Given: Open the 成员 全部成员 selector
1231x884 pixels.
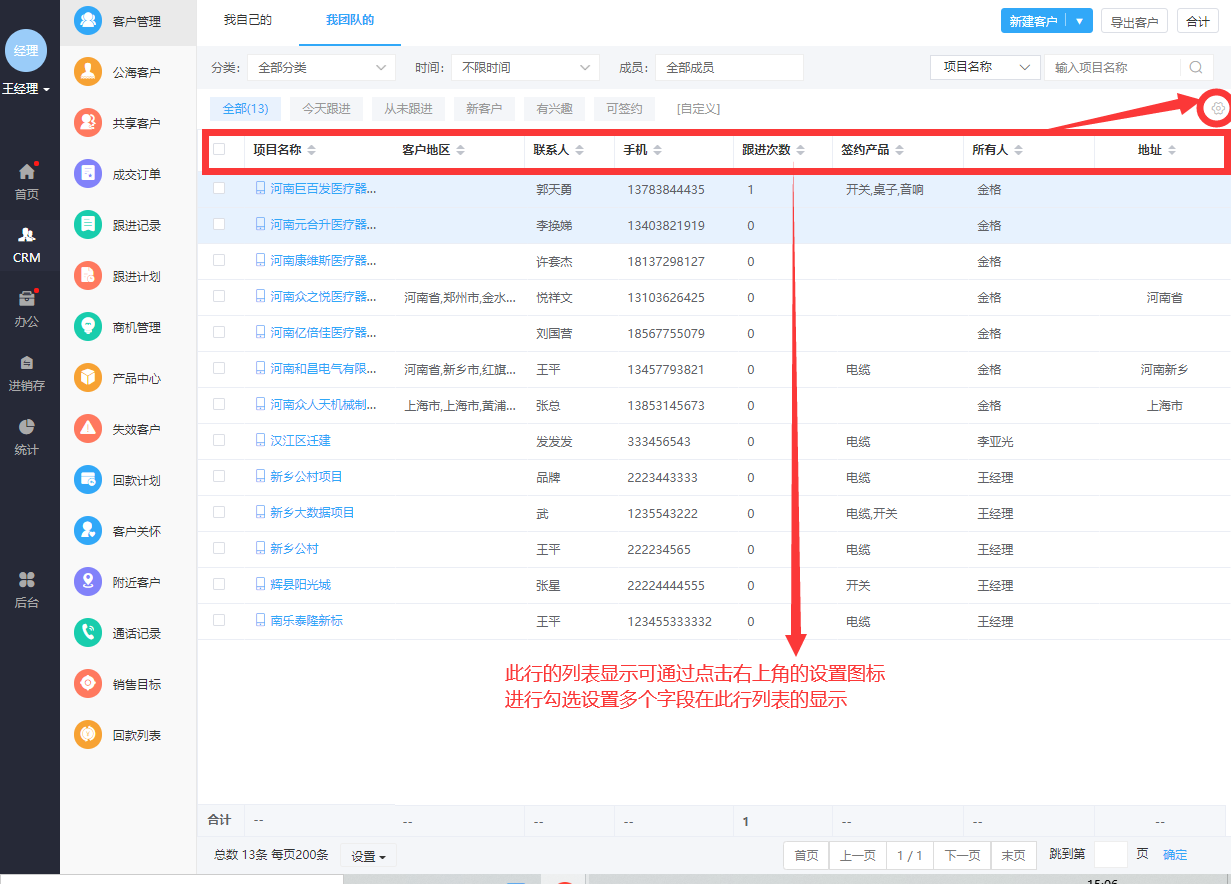Looking at the screenshot, I should point(729,67).
